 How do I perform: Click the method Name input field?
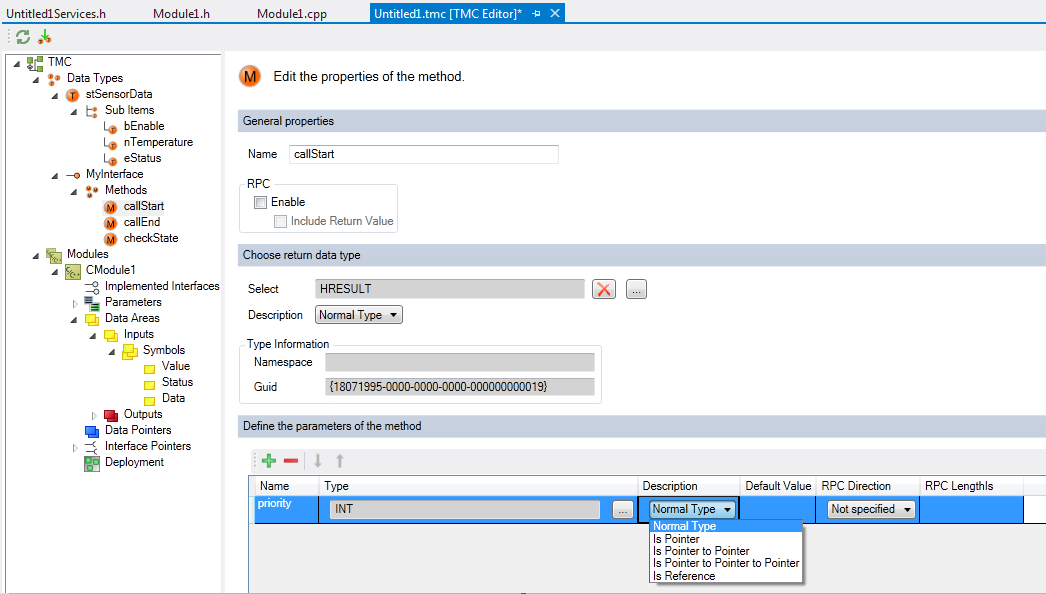point(424,154)
